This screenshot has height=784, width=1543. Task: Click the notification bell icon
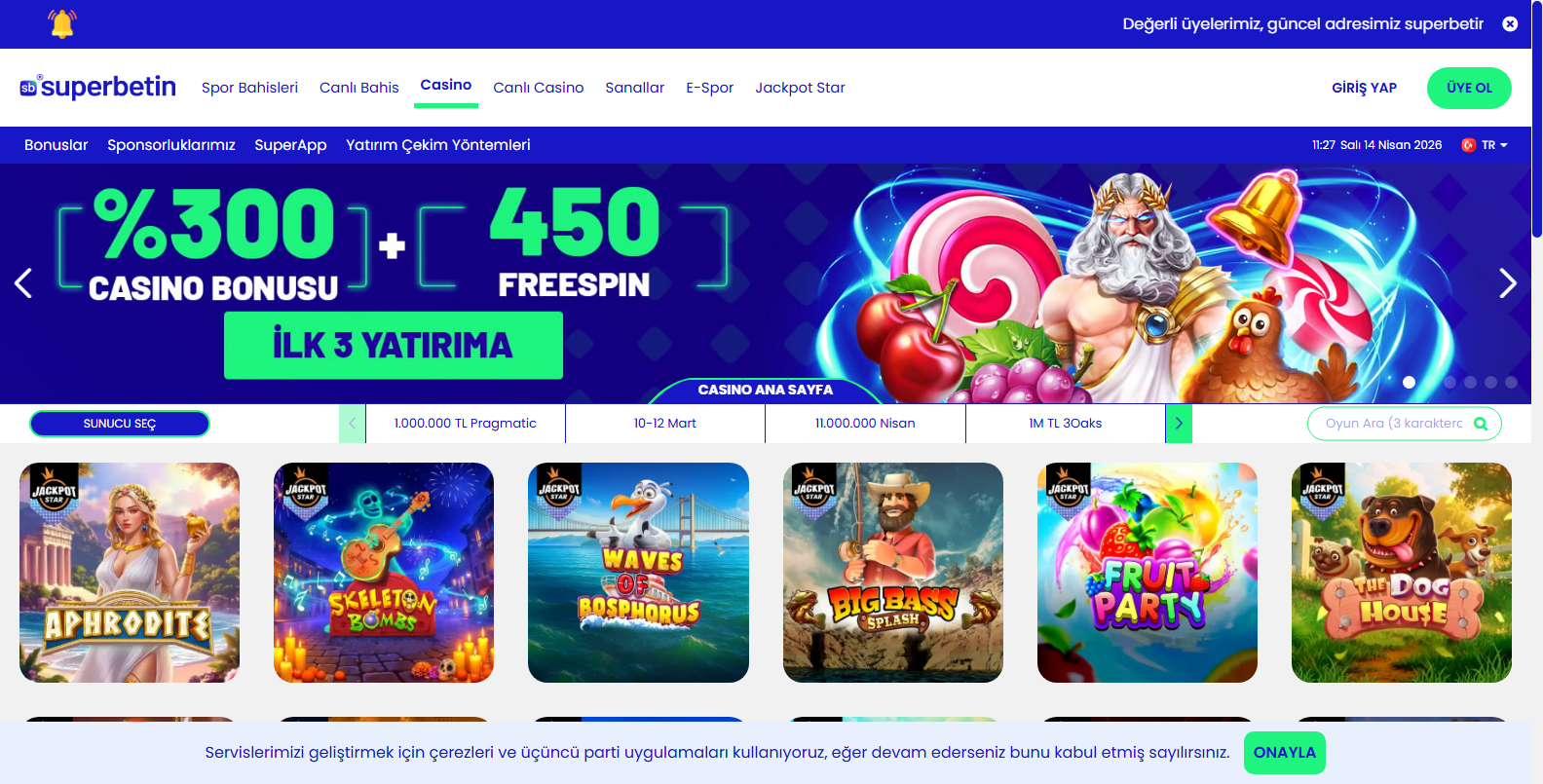pyautogui.click(x=62, y=23)
